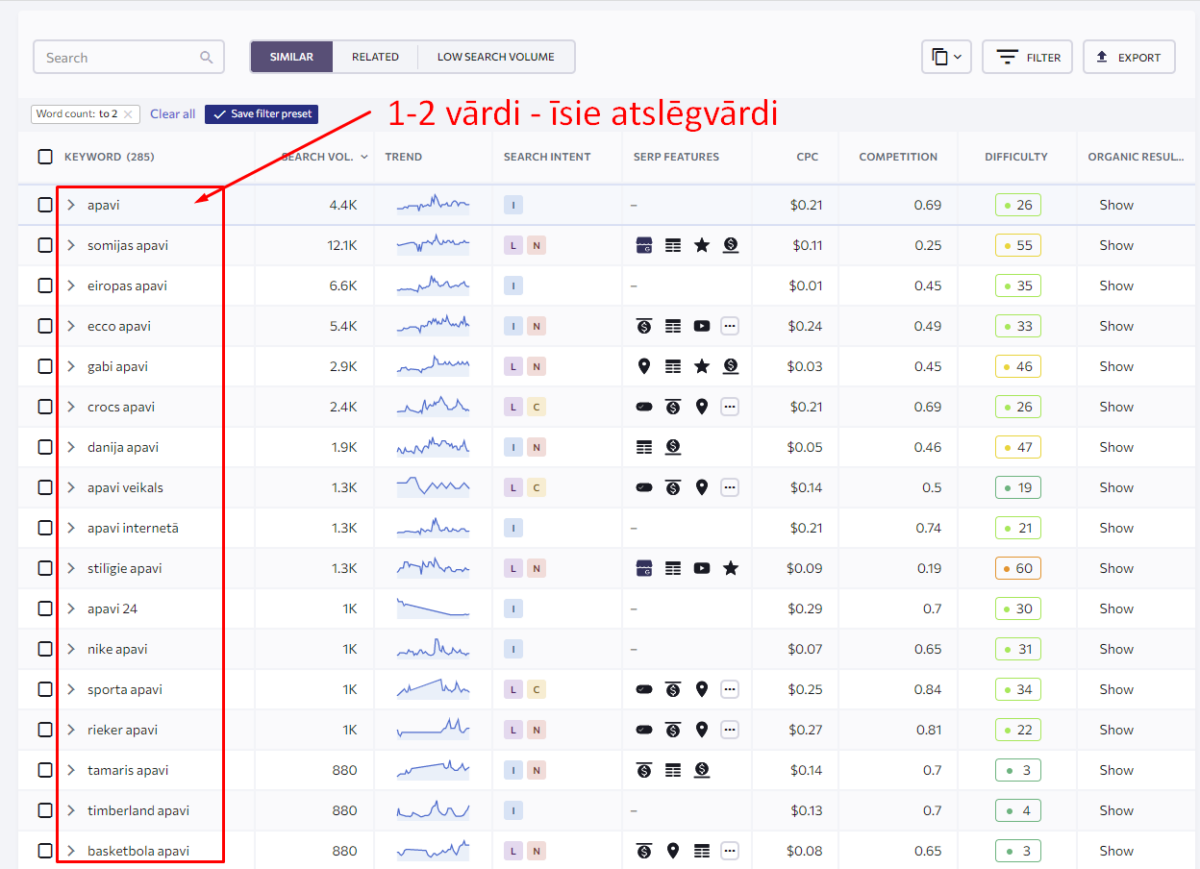This screenshot has width=1200, height=869.
Task: Expand the ecco apavi keyword row
Action: [71, 326]
